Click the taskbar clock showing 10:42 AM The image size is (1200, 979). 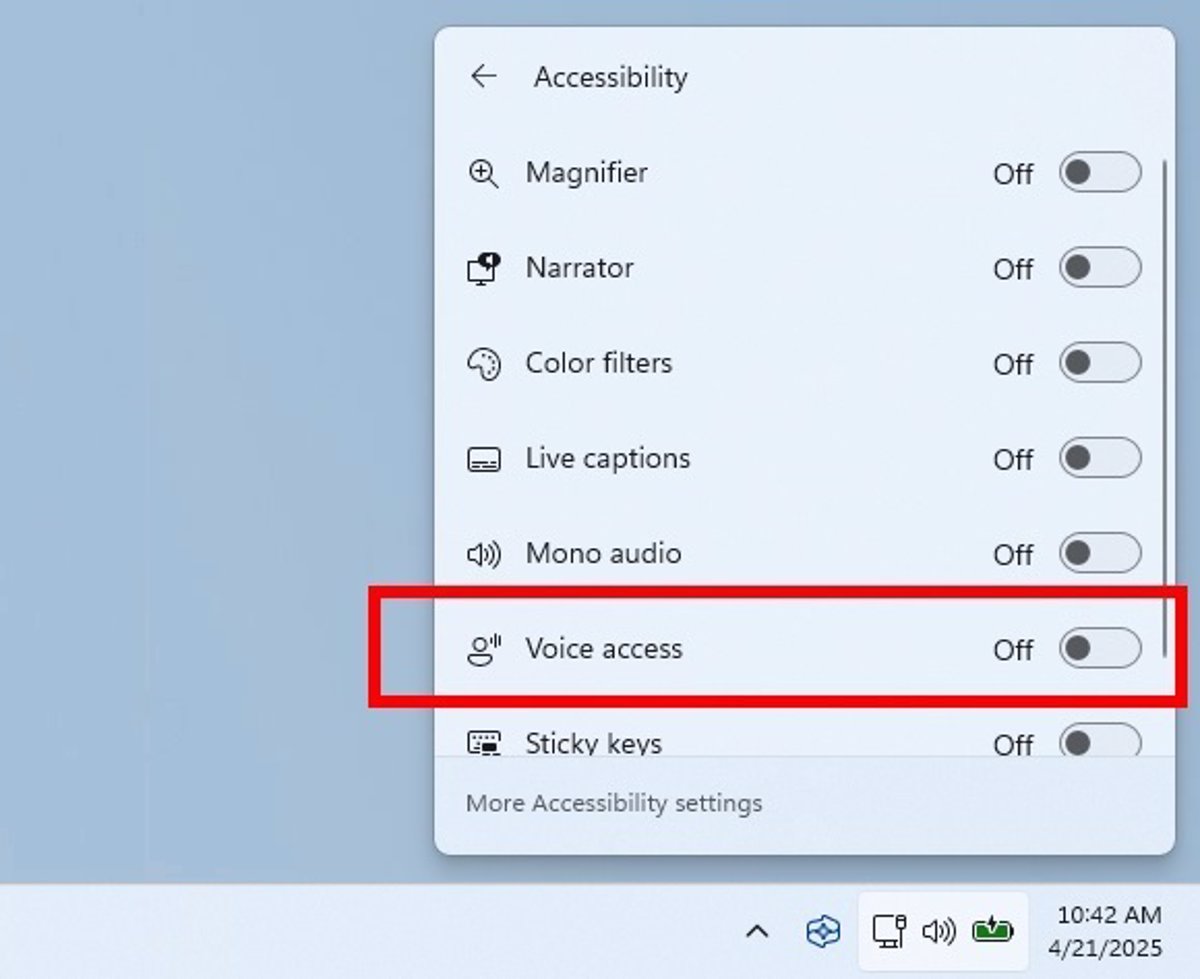click(x=1109, y=931)
